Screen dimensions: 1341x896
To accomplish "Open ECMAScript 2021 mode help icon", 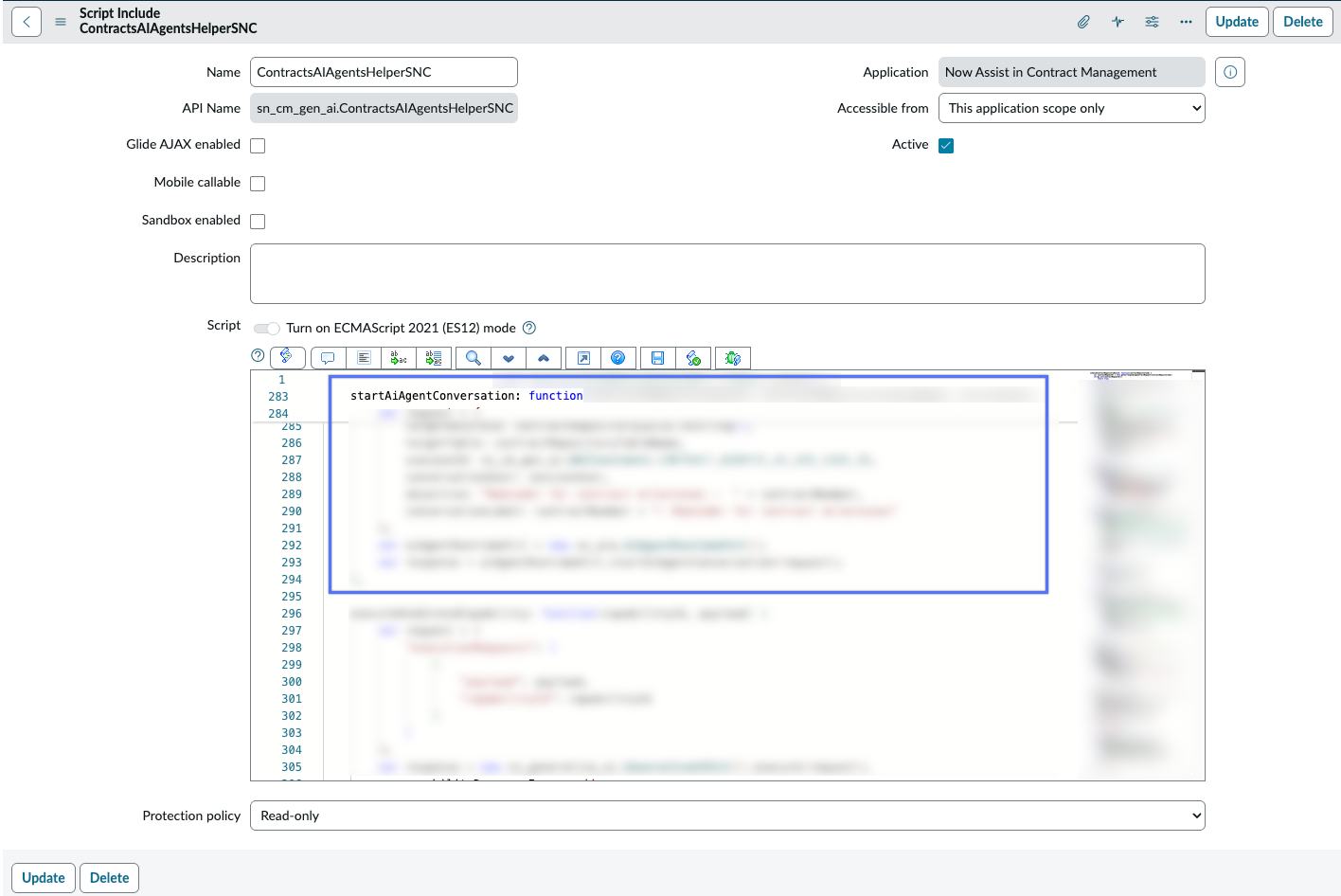I will pos(529,328).
